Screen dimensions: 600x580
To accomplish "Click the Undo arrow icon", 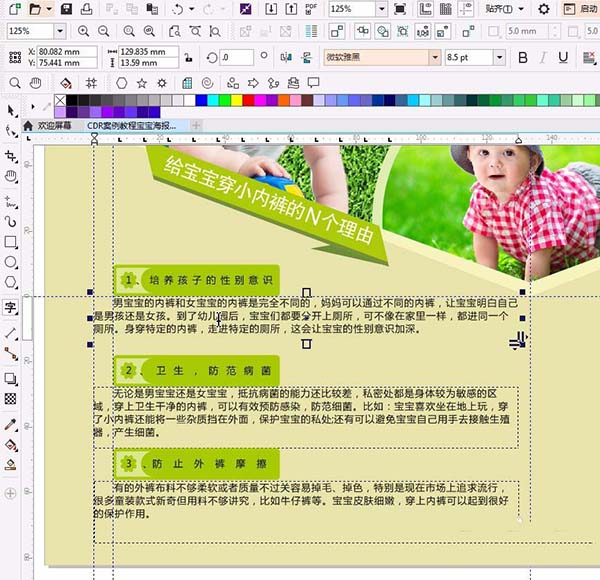I will (177, 8).
